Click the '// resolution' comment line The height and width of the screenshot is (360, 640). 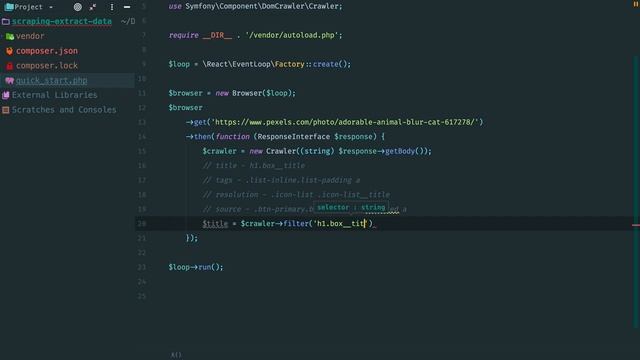296,195
